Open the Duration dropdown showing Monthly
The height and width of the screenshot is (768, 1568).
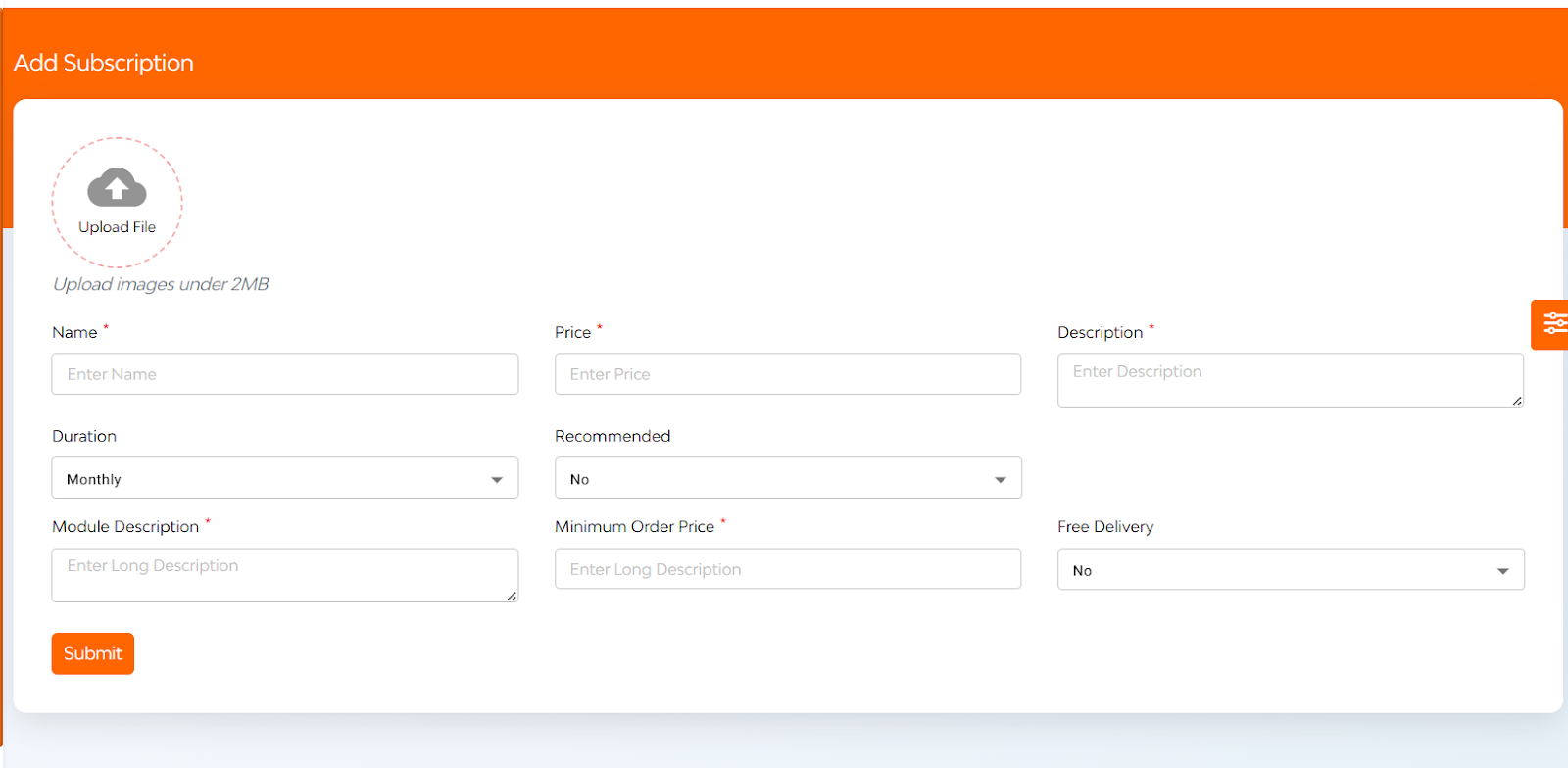pos(285,478)
